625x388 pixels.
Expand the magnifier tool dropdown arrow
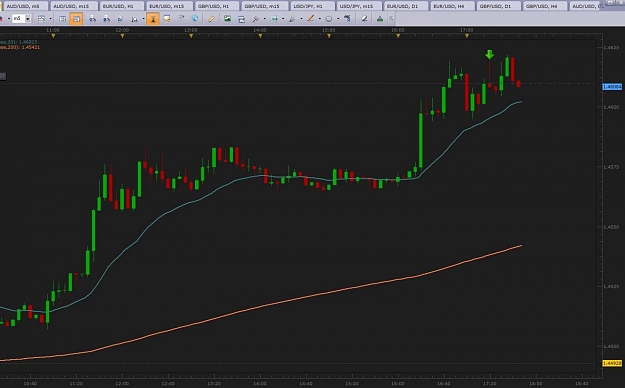pos(264,18)
